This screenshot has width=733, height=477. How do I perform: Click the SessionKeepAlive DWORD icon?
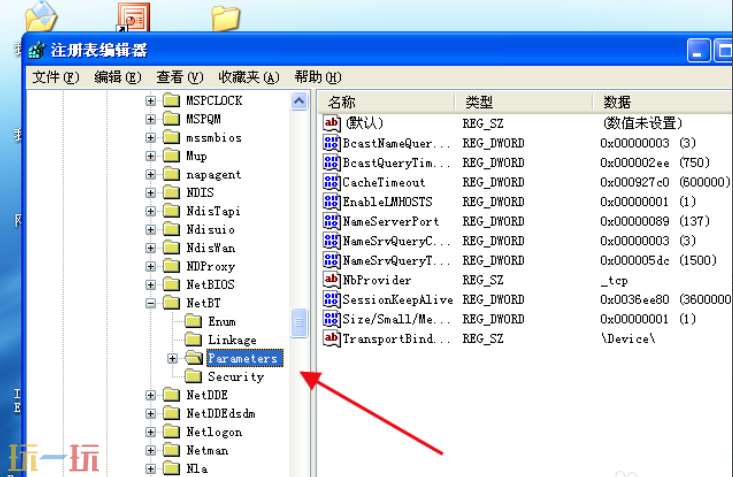pos(331,300)
